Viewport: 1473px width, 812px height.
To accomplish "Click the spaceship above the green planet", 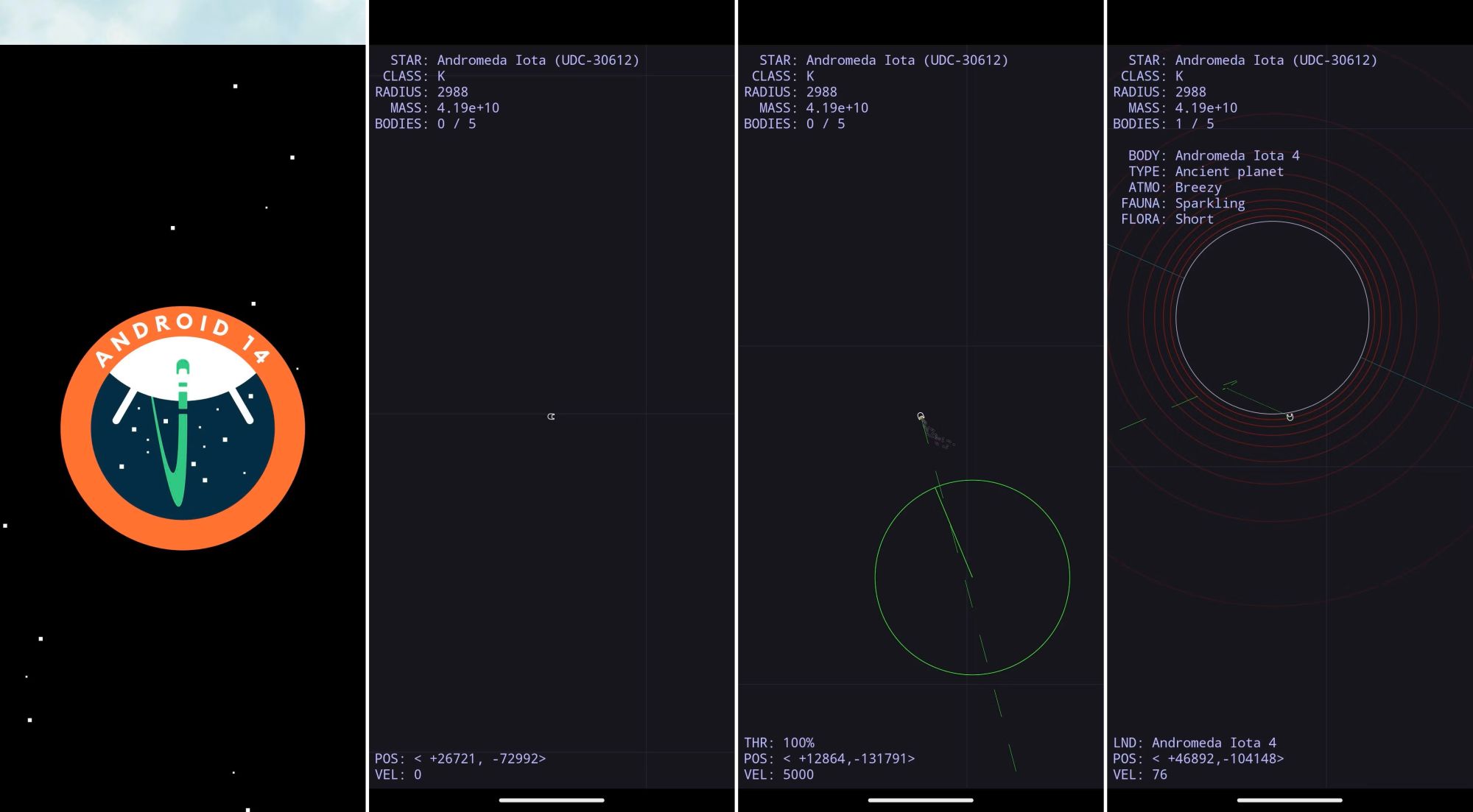I will point(921,417).
